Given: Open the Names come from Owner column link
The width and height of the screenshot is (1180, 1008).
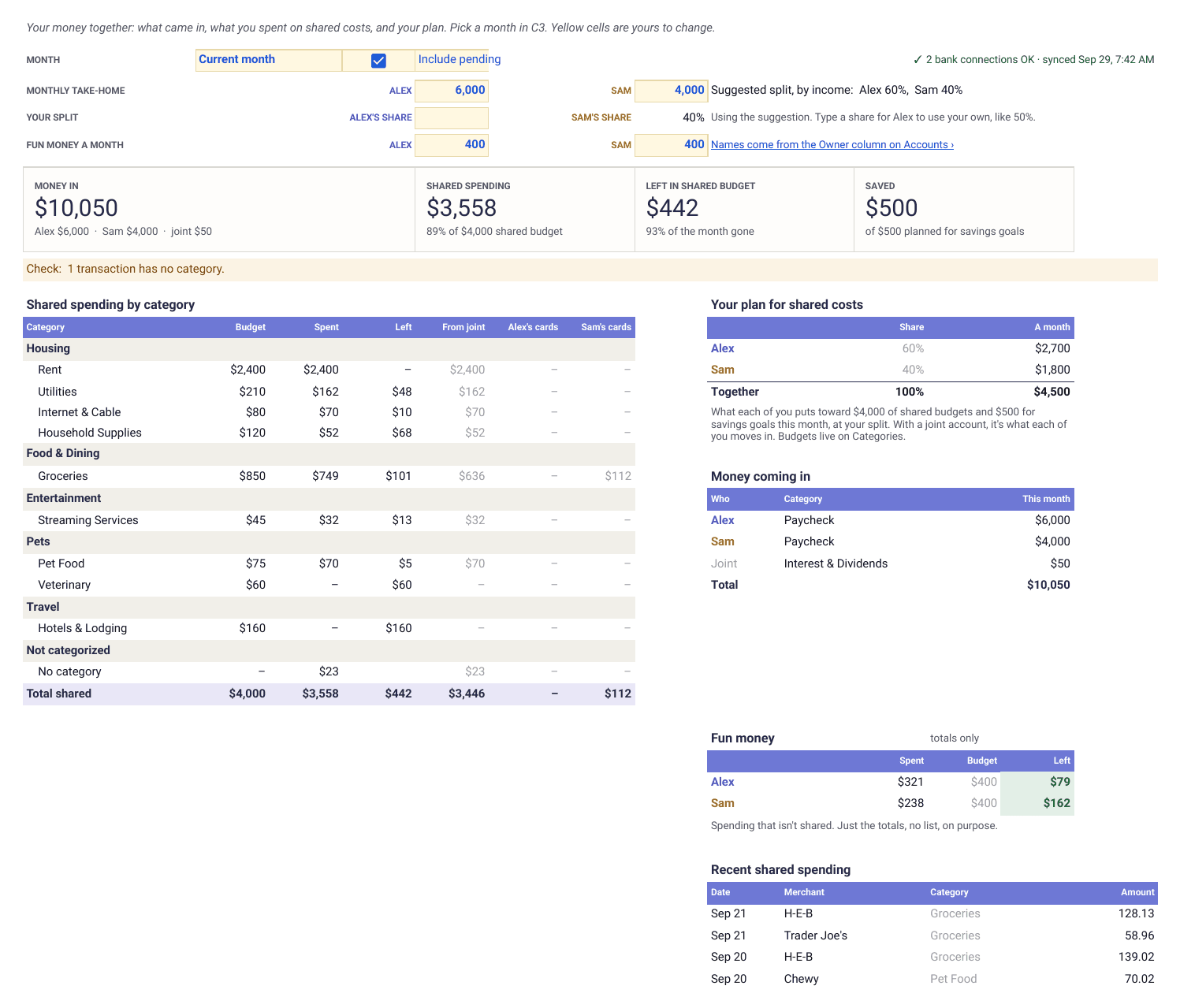Looking at the screenshot, I should pos(832,145).
